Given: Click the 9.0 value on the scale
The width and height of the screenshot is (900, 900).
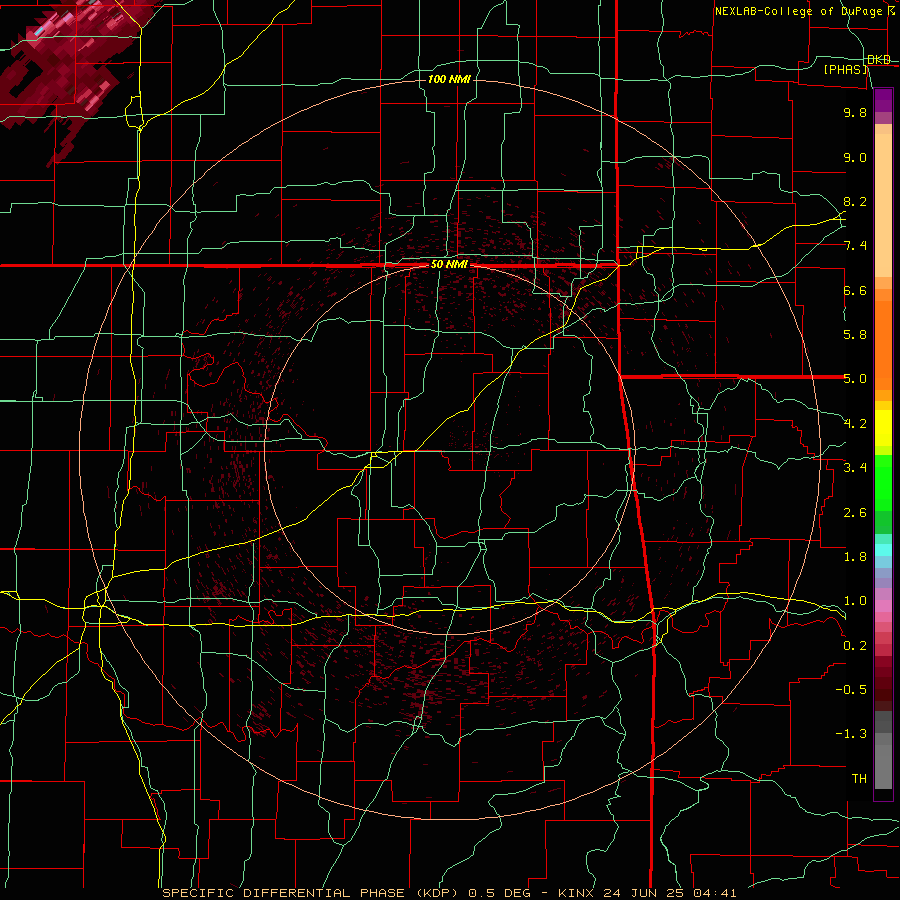Looking at the screenshot, I should [855, 157].
